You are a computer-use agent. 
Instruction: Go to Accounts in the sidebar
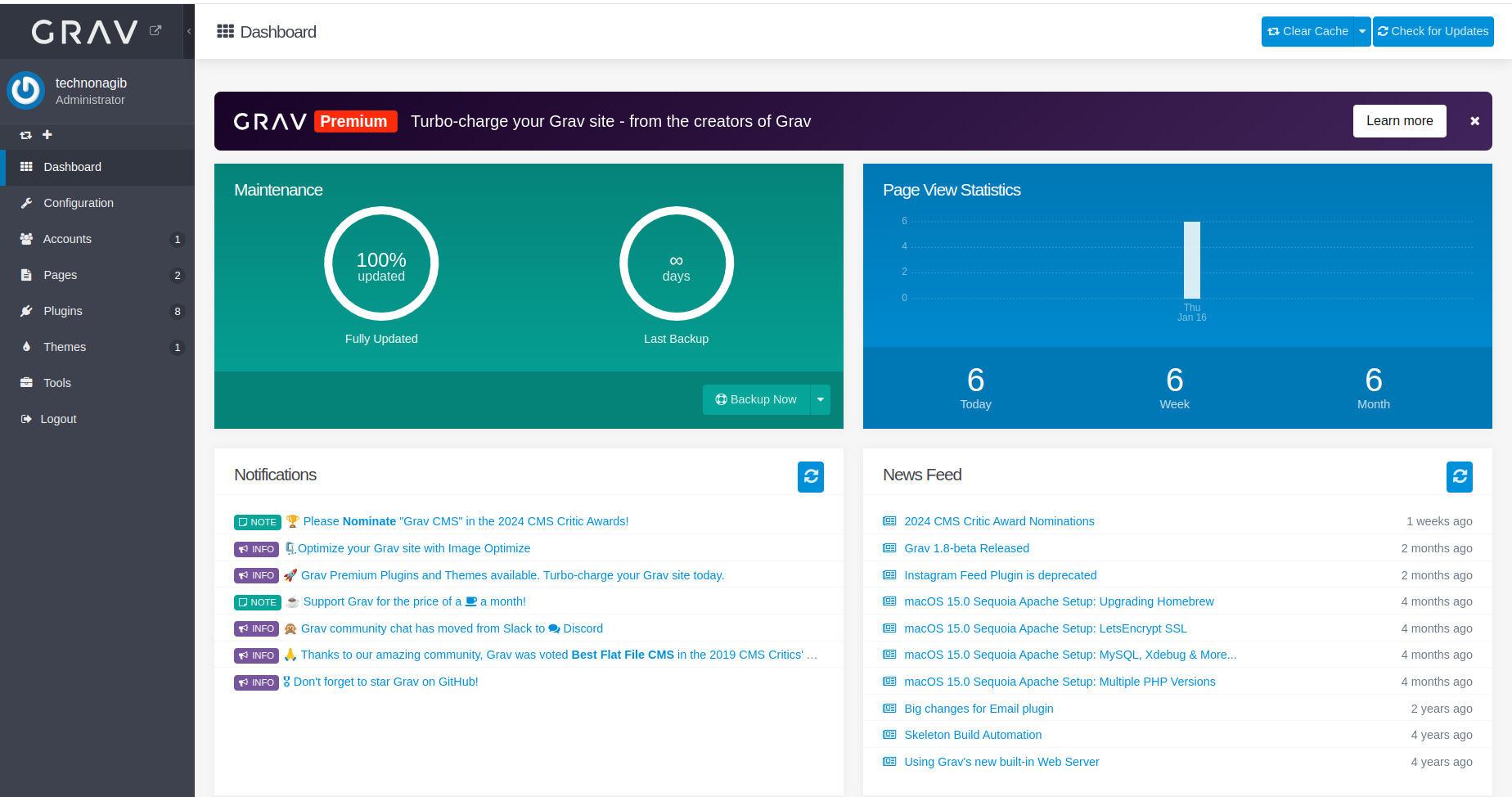point(97,239)
